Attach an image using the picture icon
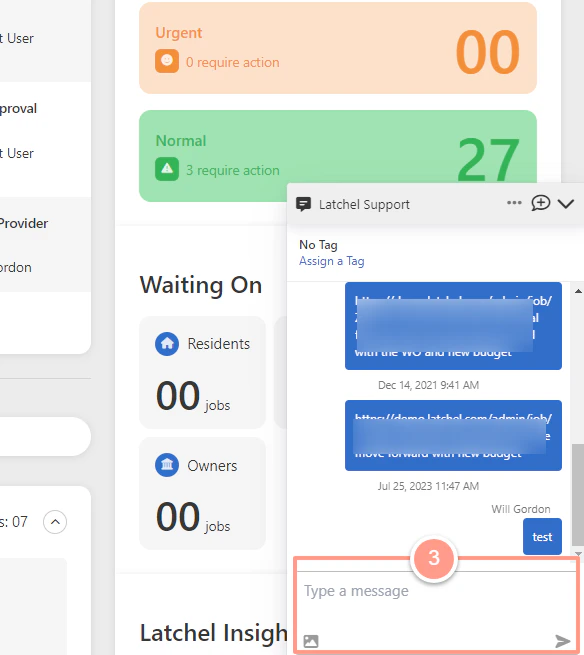Viewport: 584px width, 655px height. (x=311, y=641)
